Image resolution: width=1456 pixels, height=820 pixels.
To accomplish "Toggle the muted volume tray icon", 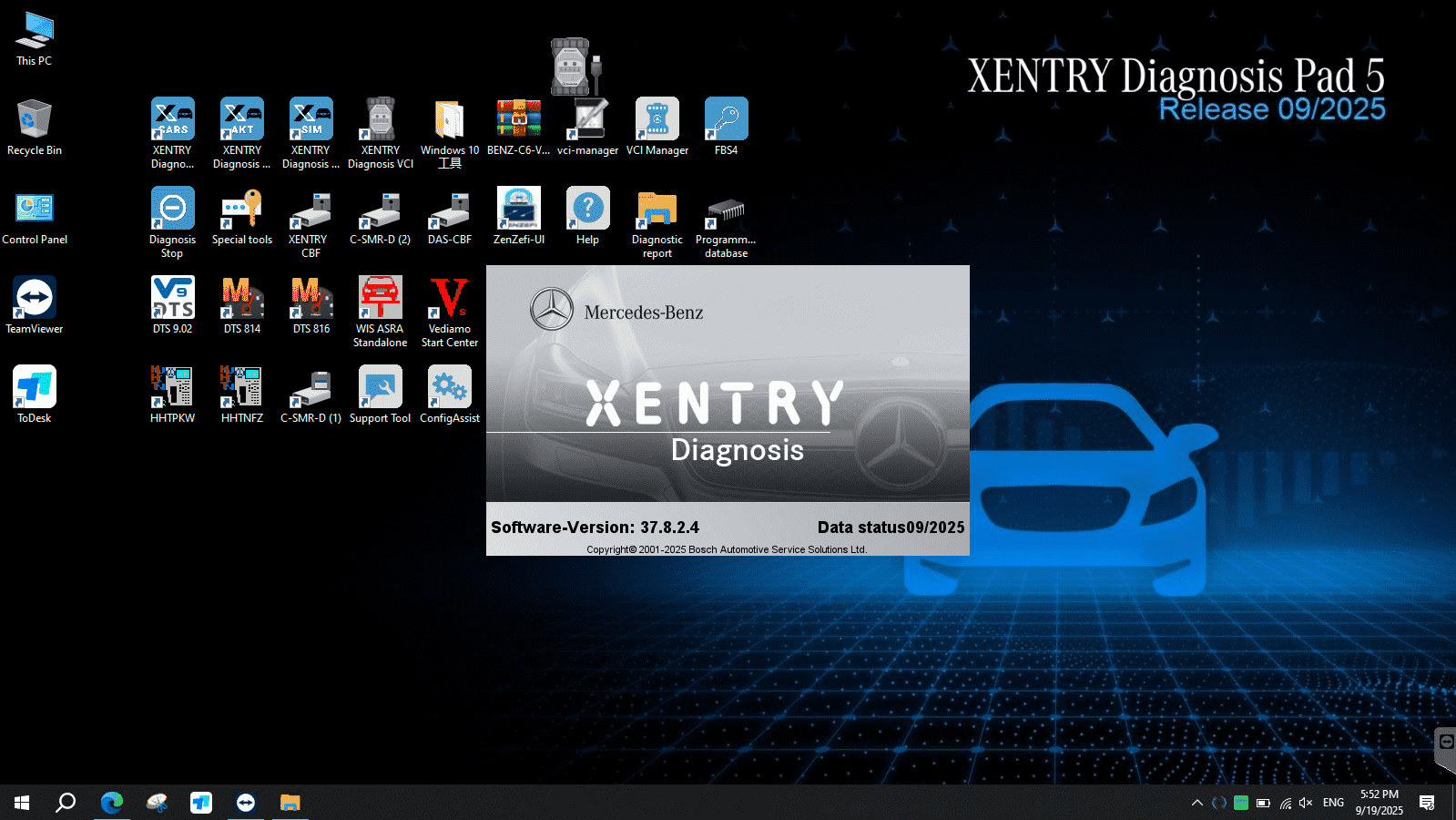I will (1306, 803).
